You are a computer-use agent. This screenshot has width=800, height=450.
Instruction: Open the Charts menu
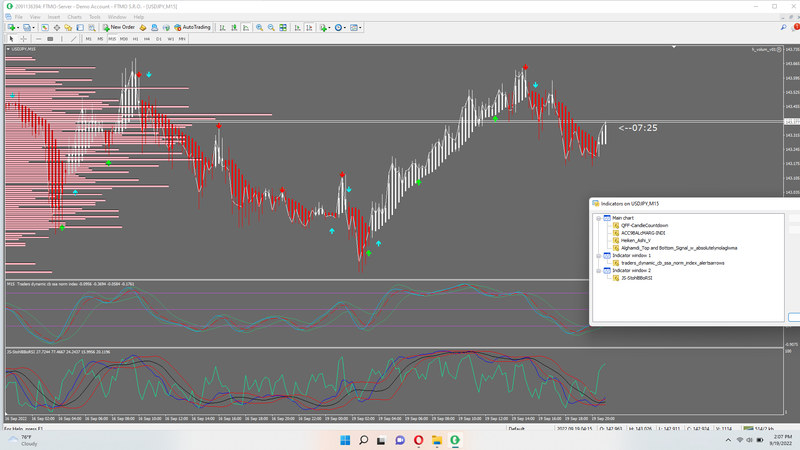coord(74,17)
